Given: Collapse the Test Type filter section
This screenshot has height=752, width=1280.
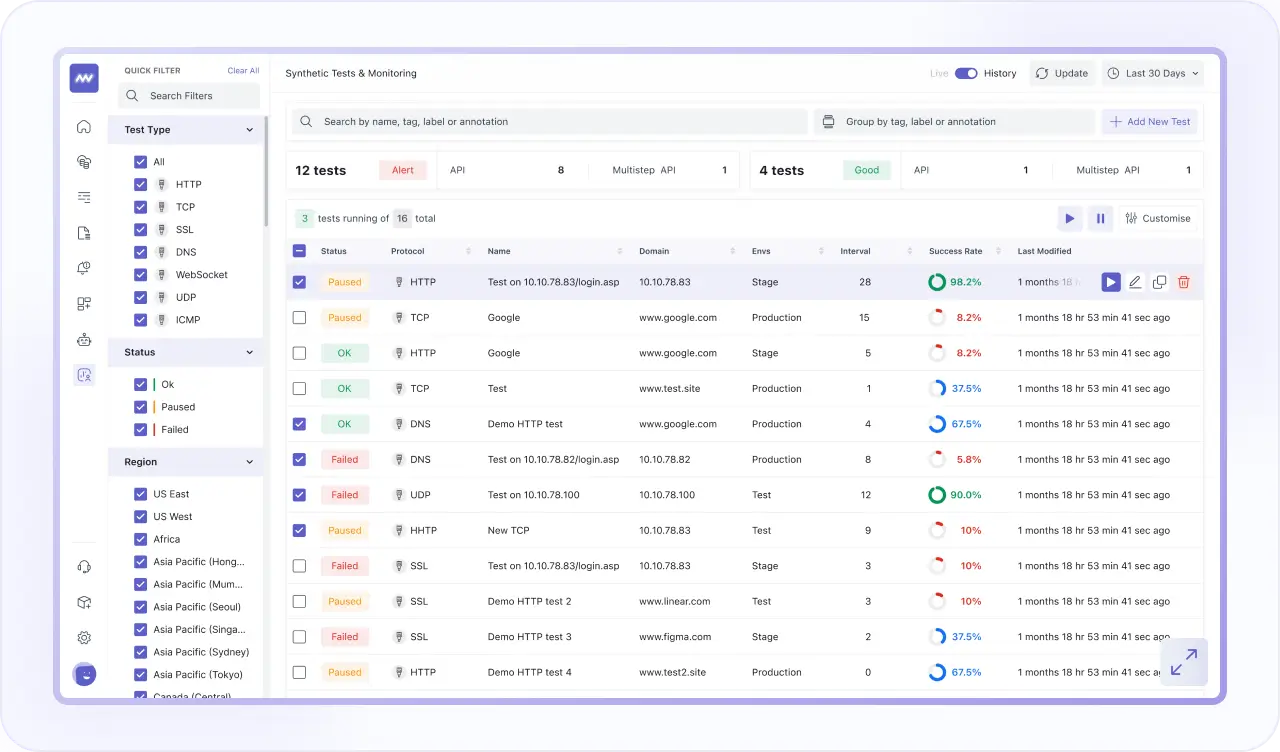Looking at the screenshot, I should 250,129.
